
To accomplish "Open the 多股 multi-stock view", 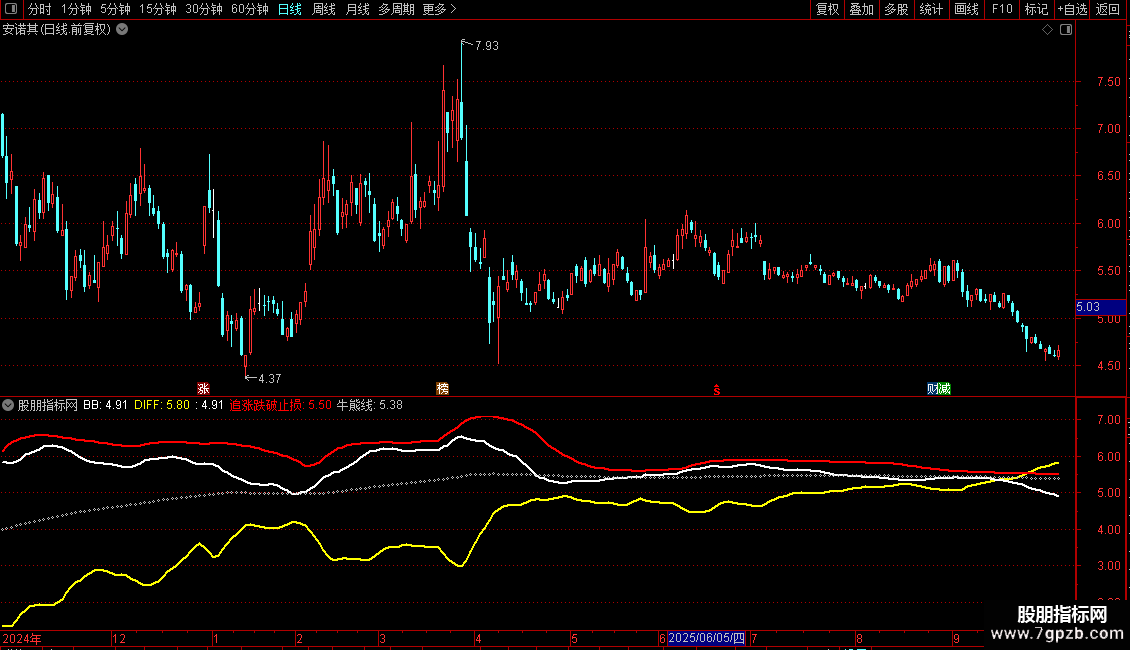I will pos(896,9).
